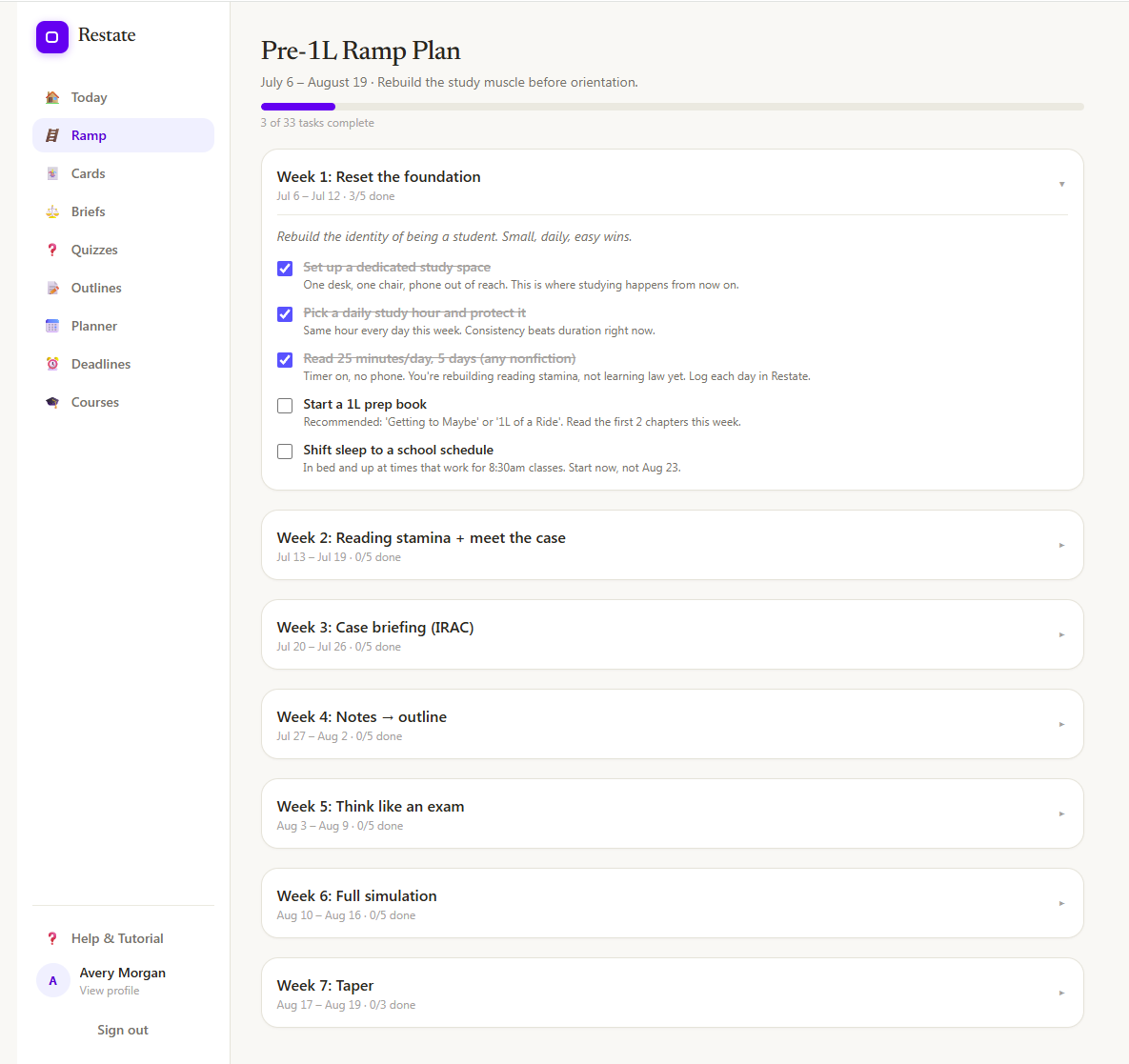Click the Sign out button
Image resolution: width=1129 pixels, height=1064 pixels.
pyautogui.click(x=123, y=1030)
